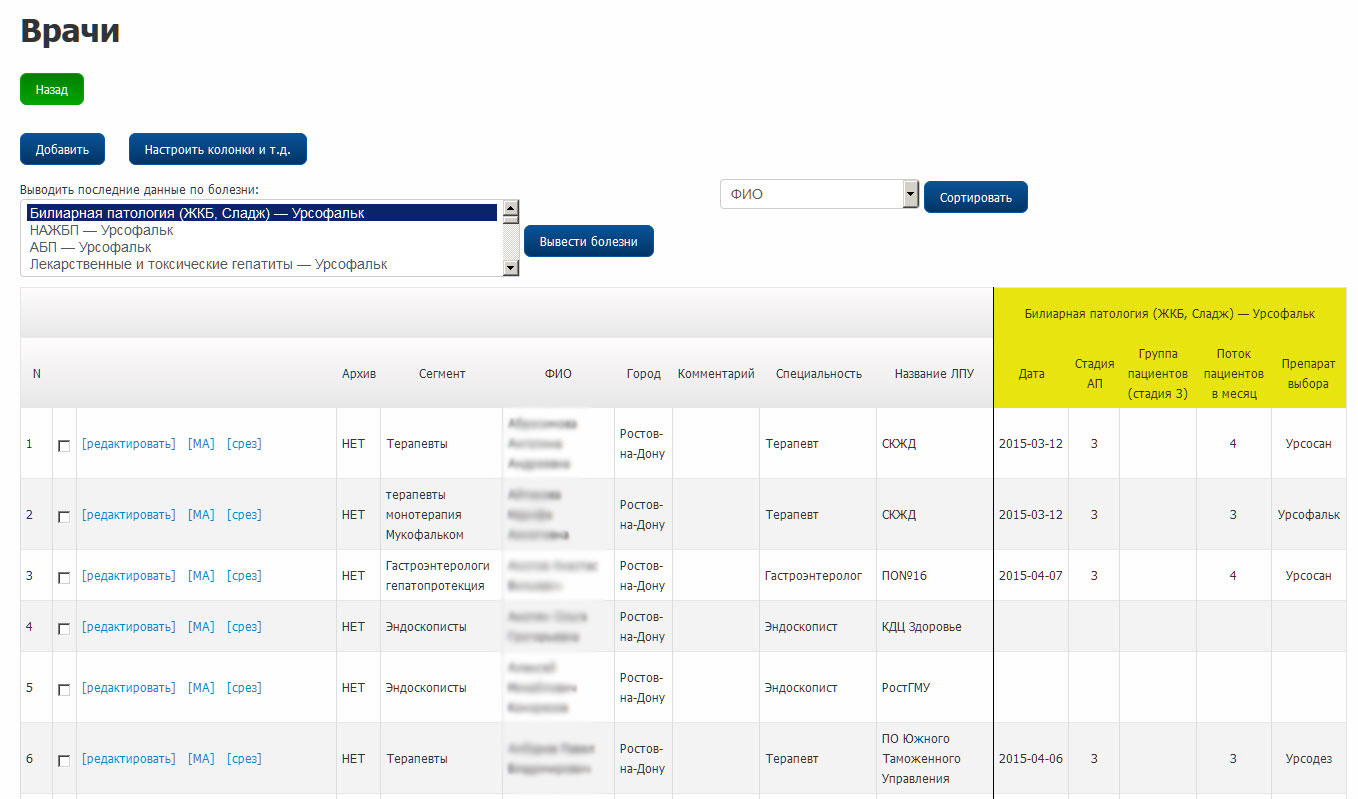Screen dimensions: 1358x799
Task: Open the ФИО sort dropdown
Action: click(x=818, y=195)
